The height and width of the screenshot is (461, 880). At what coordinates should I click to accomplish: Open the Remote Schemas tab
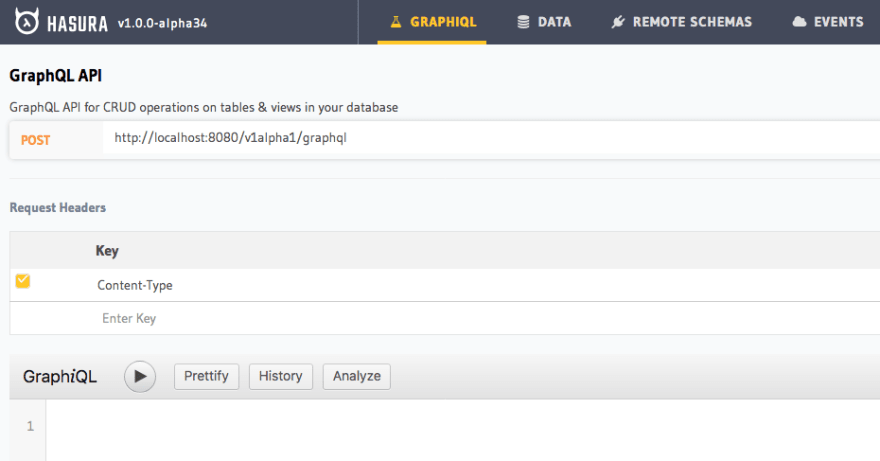681,22
